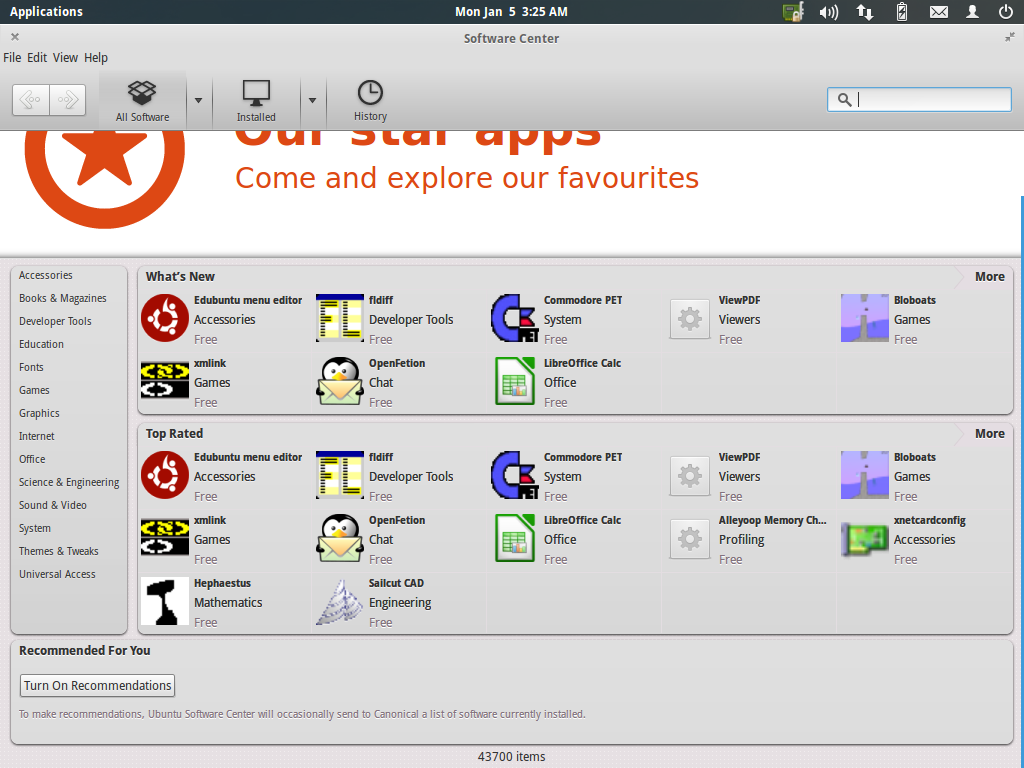The height and width of the screenshot is (768, 1024).
Task: Click the ViewPDF gear icon in What's New
Action: coord(690,319)
